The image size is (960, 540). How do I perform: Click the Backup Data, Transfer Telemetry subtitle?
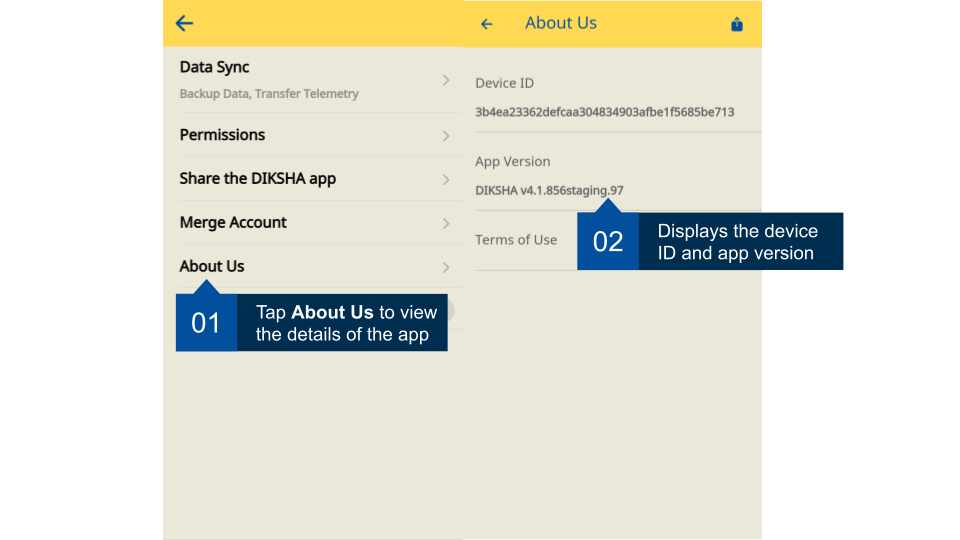pos(269,94)
